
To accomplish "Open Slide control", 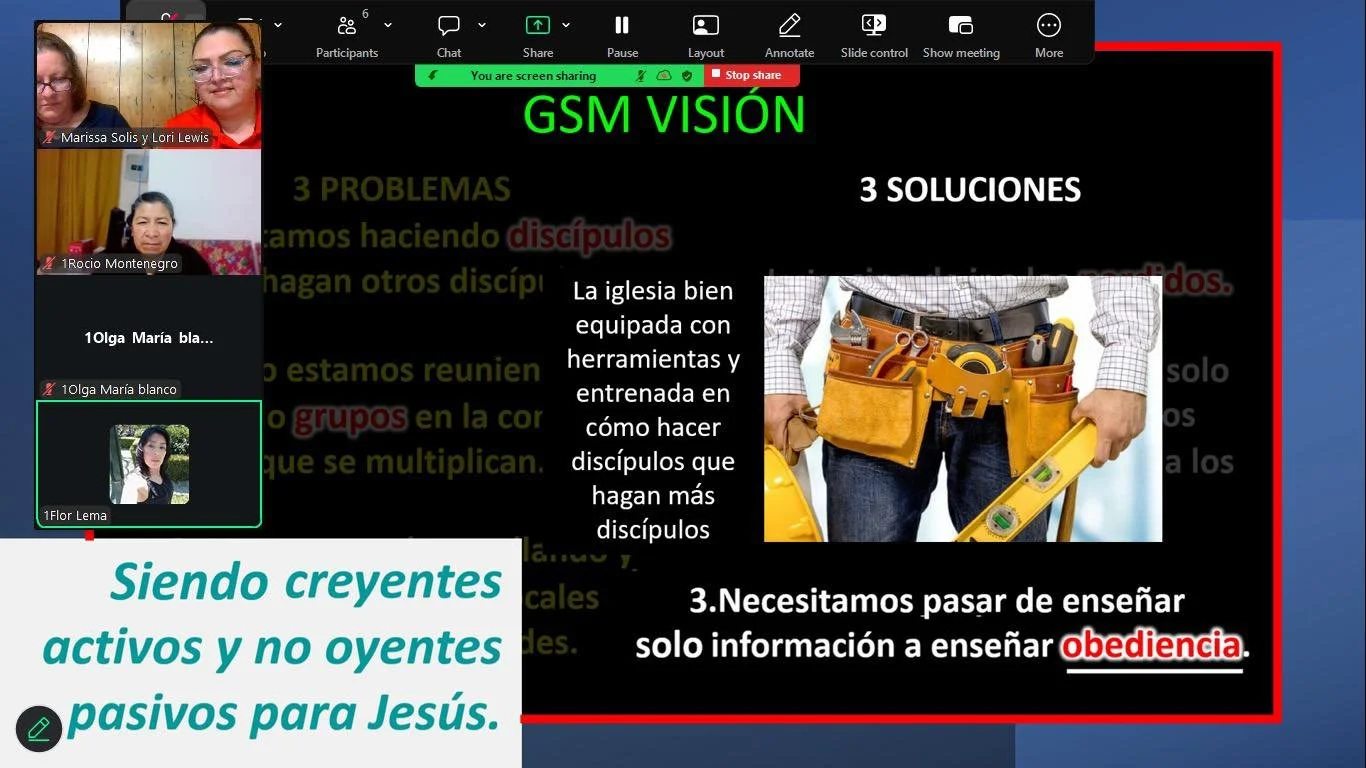I will [874, 36].
